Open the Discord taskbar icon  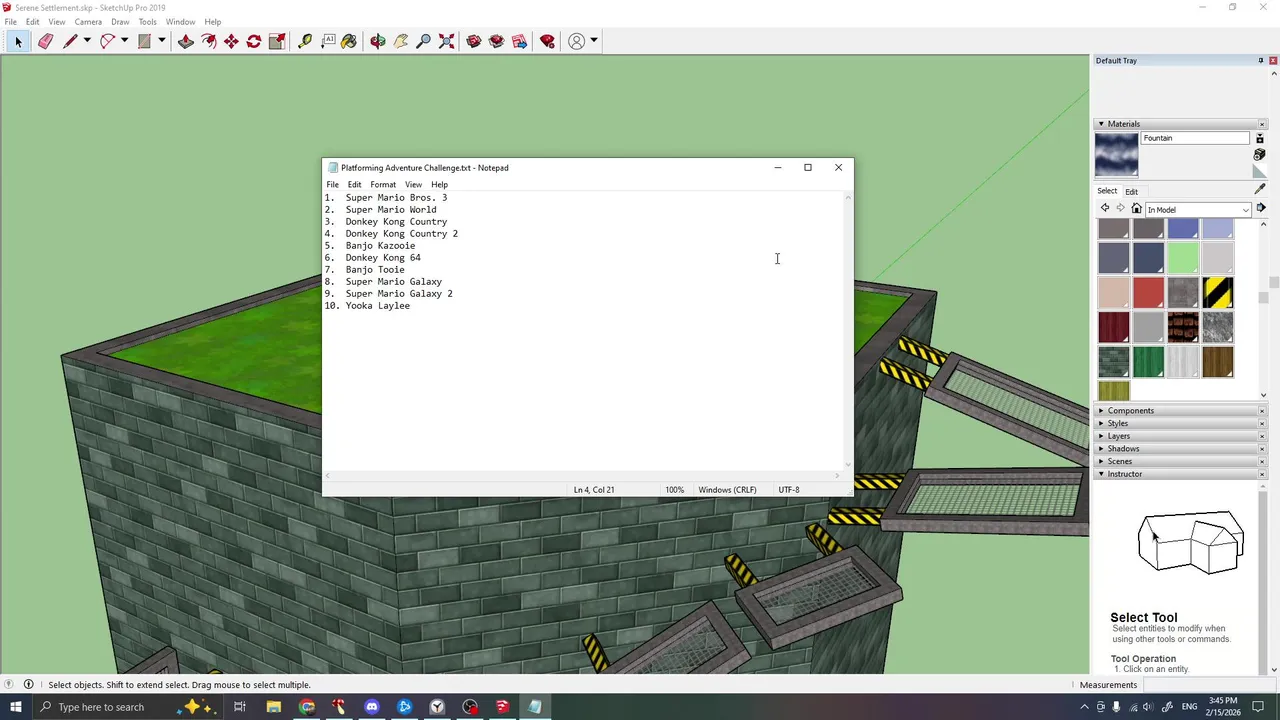(372, 707)
